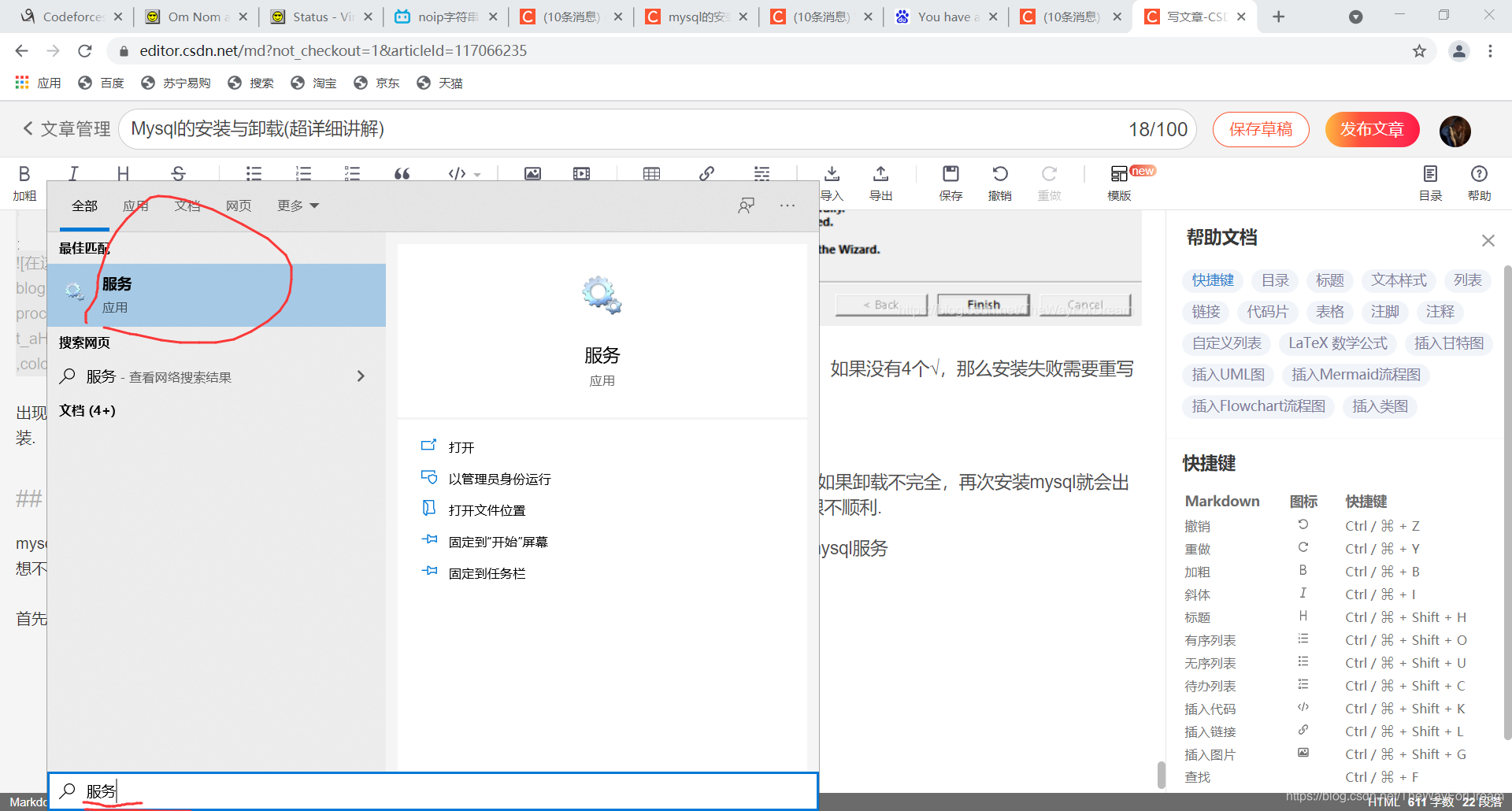Apply strikethrough formatting icon
The width and height of the screenshot is (1512, 811).
[x=179, y=174]
